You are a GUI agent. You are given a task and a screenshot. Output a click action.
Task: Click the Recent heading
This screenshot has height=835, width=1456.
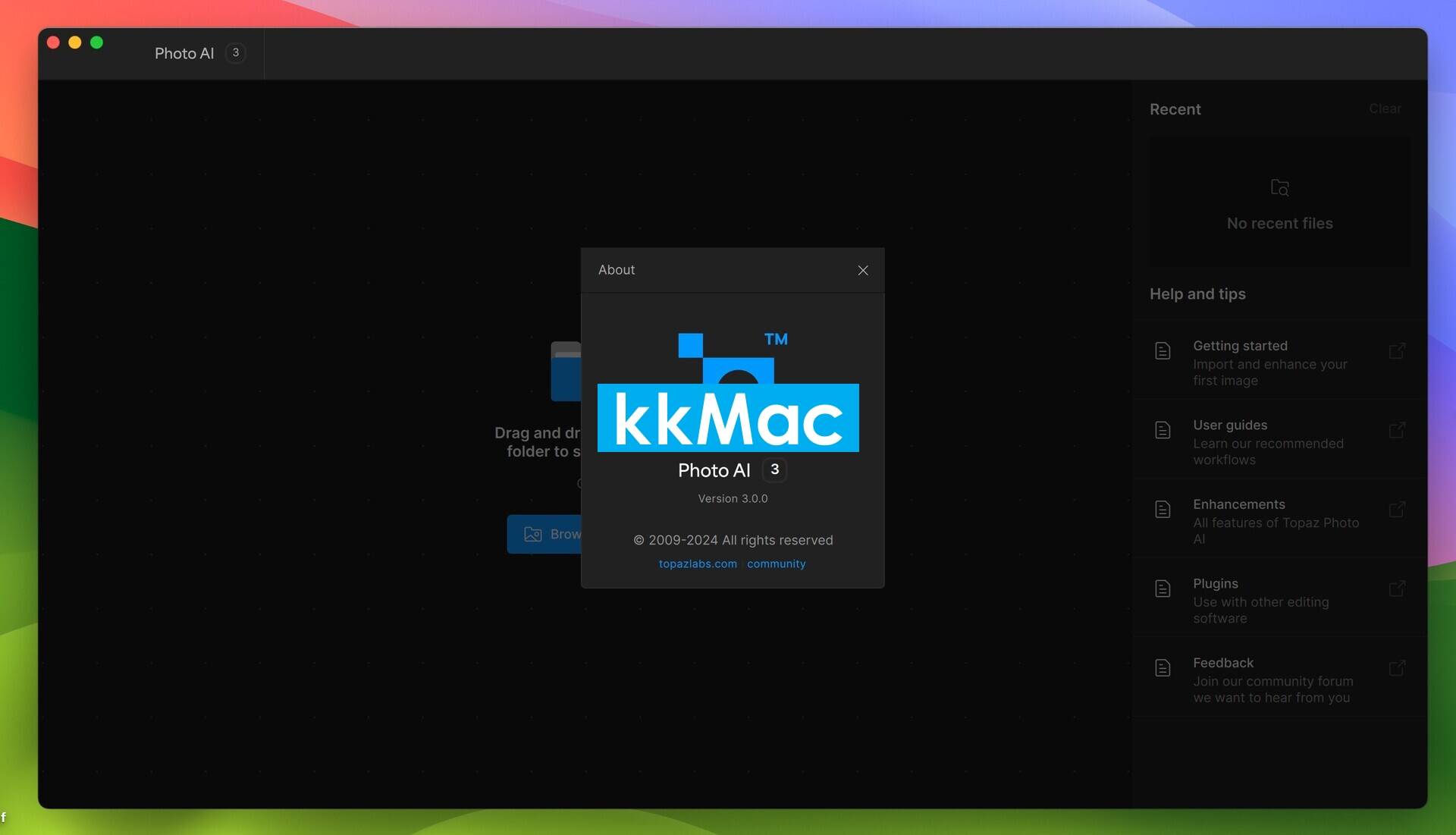[x=1175, y=109]
